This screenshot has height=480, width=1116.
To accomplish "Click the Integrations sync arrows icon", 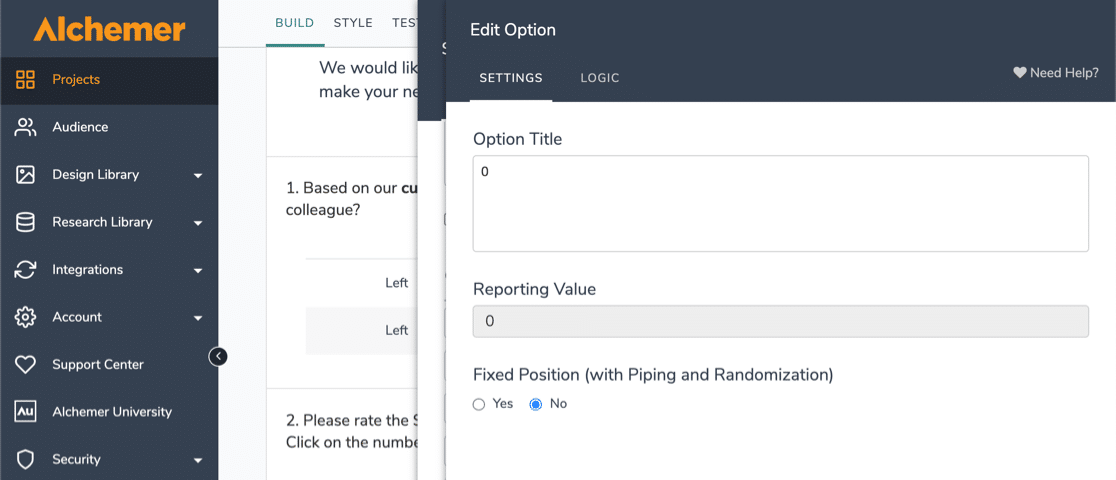I will click(x=25, y=269).
